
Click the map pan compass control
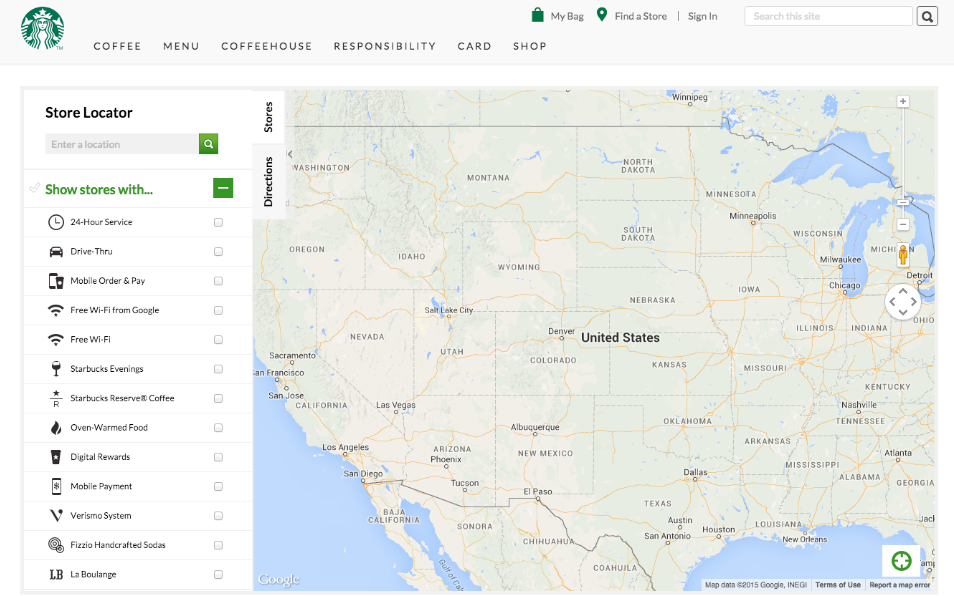(x=903, y=302)
